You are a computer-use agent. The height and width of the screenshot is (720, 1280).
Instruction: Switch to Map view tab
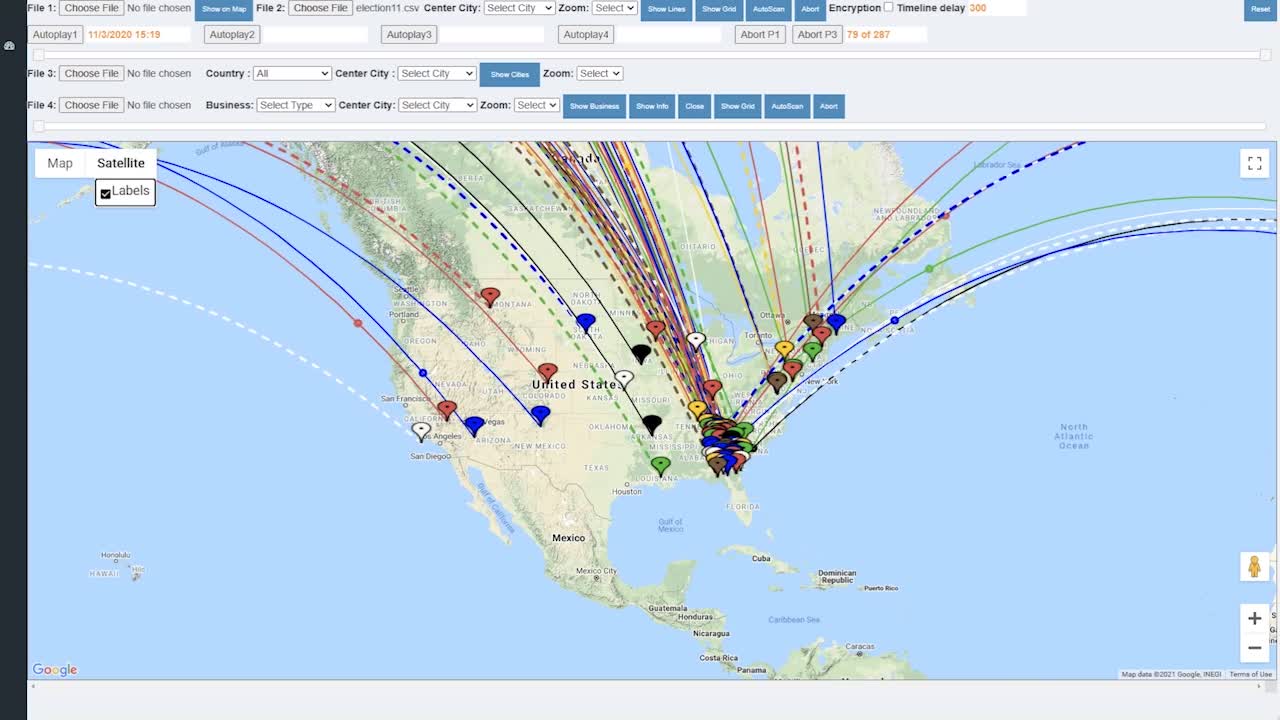coord(60,163)
